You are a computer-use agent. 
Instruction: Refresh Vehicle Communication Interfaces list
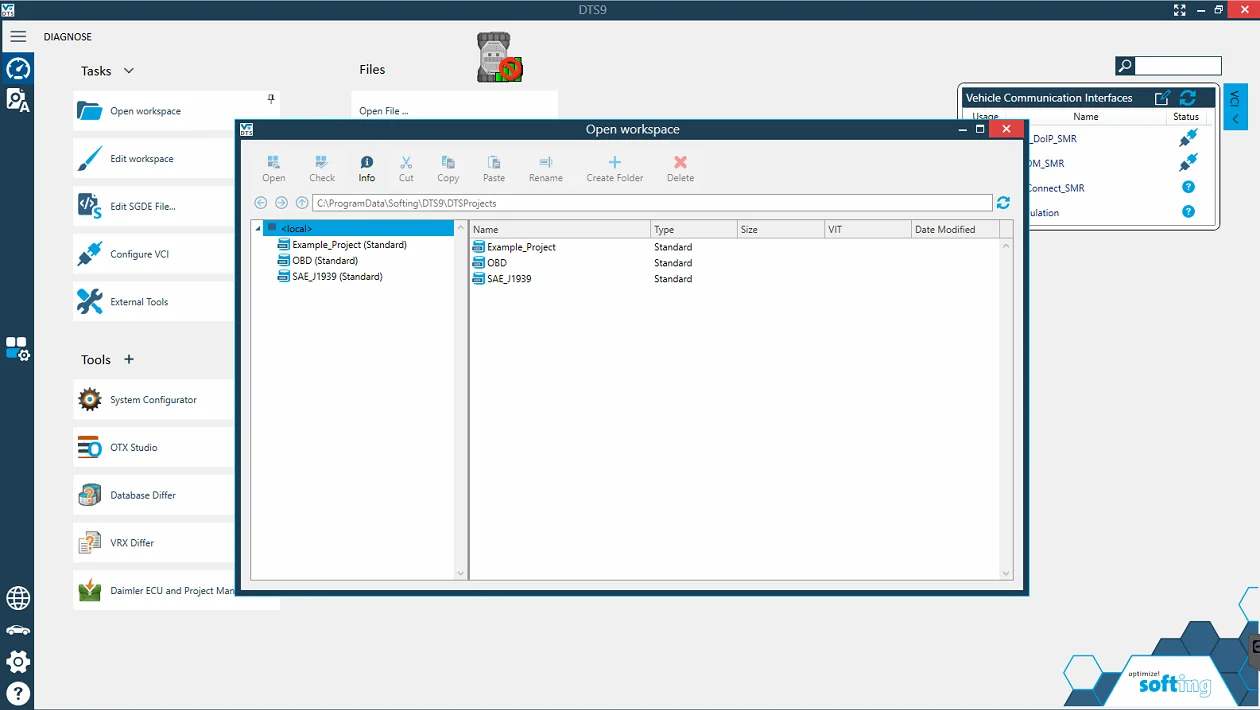pyautogui.click(x=1188, y=98)
